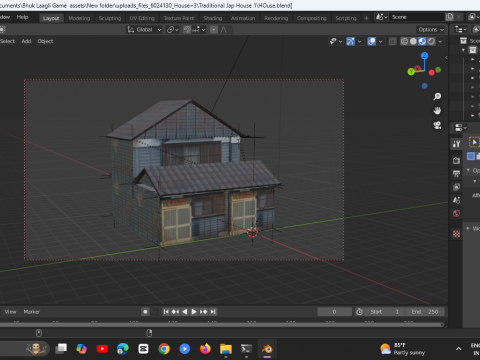Switch to the Rendering workspace tab

coord(276,18)
